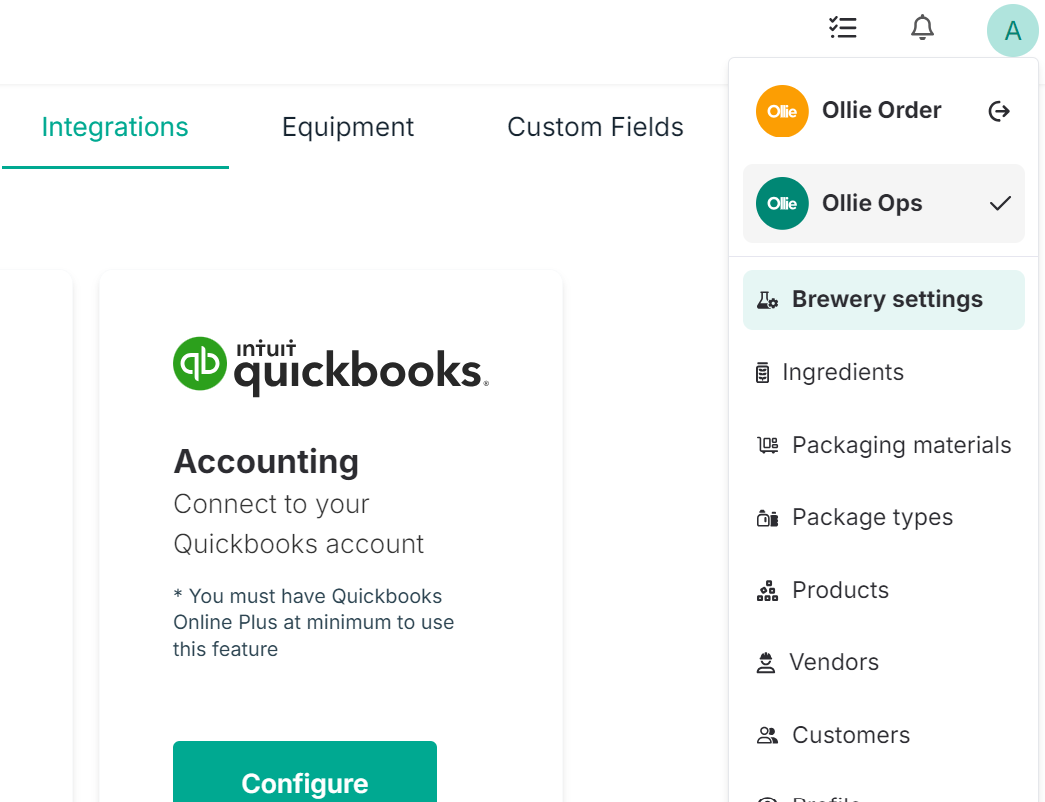Click the Ingredients icon

pyautogui.click(x=762, y=373)
